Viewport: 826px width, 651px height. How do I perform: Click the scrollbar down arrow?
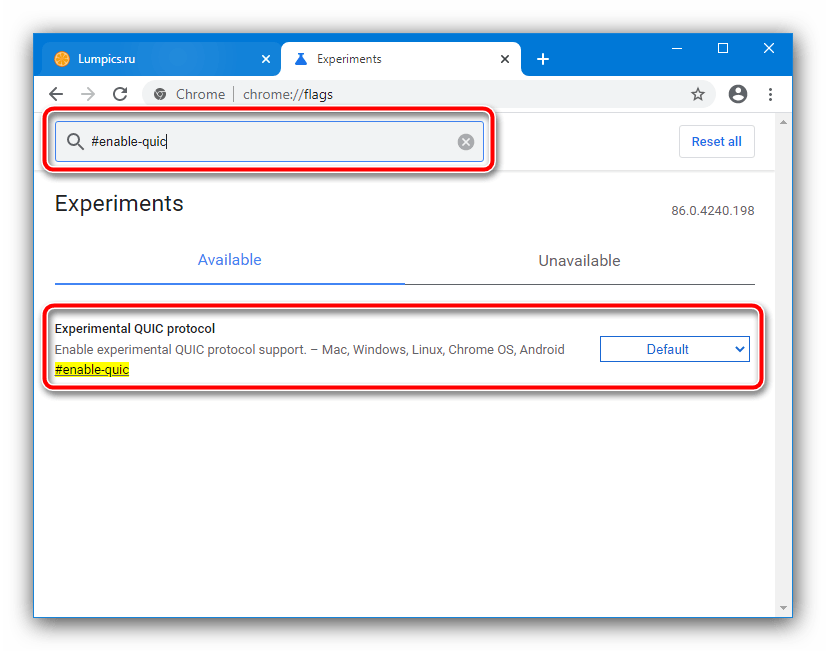pyautogui.click(x=784, y=607)
